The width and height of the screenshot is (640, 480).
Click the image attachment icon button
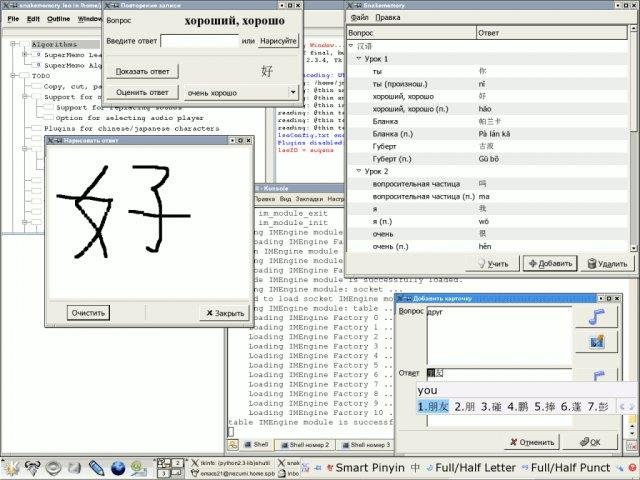(596, 342)
